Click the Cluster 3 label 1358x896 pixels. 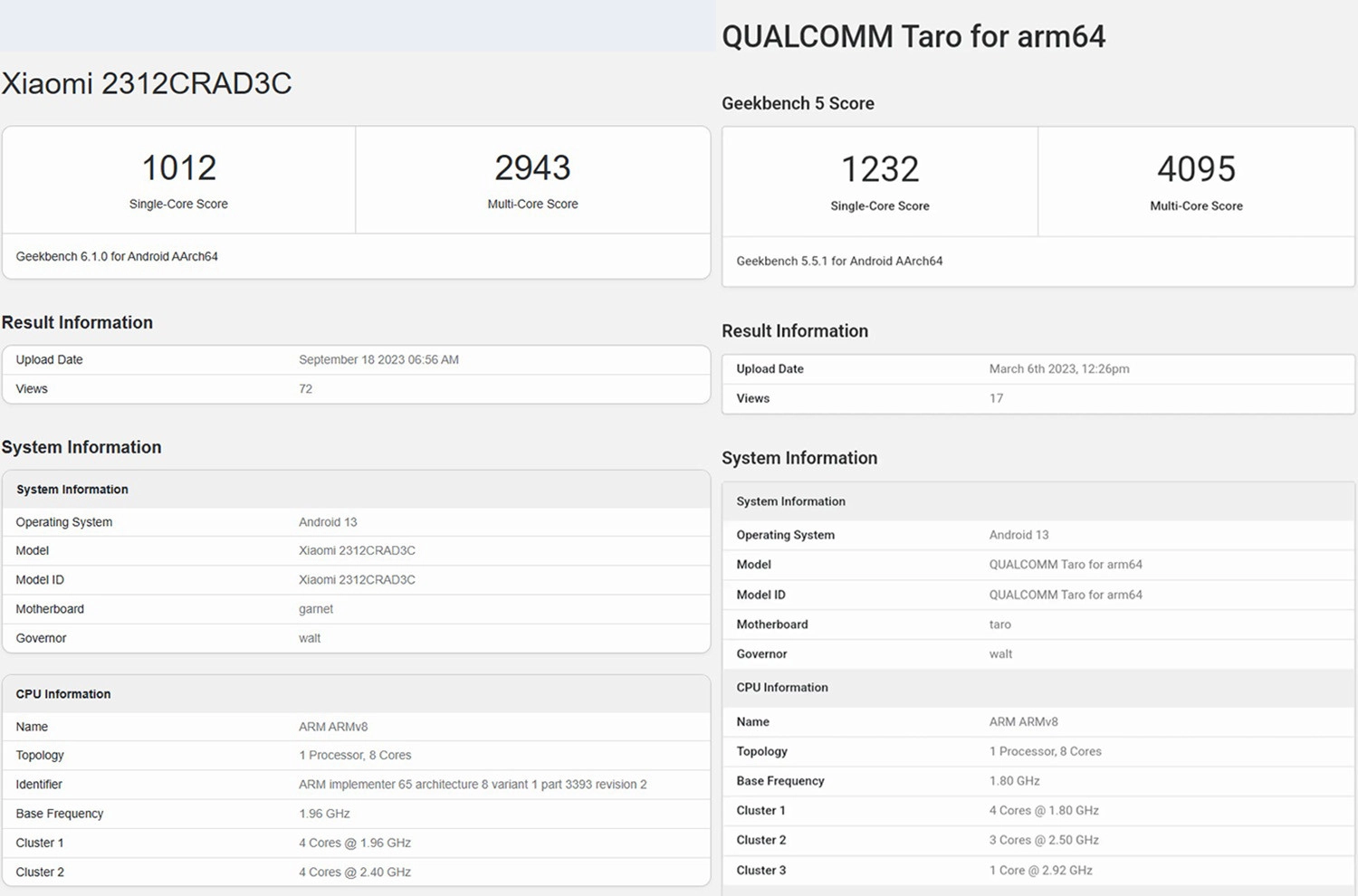click(761, 870)
